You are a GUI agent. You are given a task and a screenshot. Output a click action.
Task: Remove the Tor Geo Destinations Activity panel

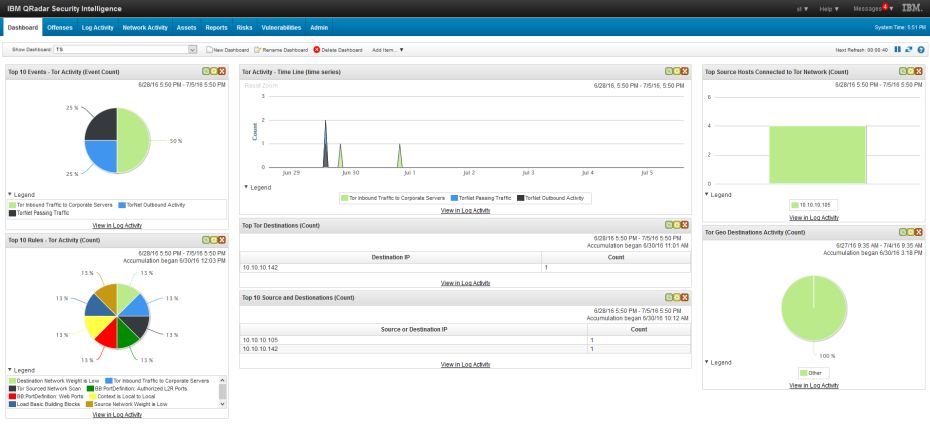tap(919, 232)
